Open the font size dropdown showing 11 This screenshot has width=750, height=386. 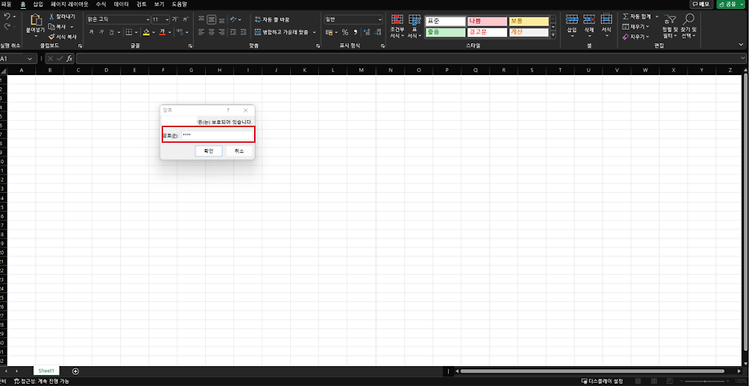(167, 20)
